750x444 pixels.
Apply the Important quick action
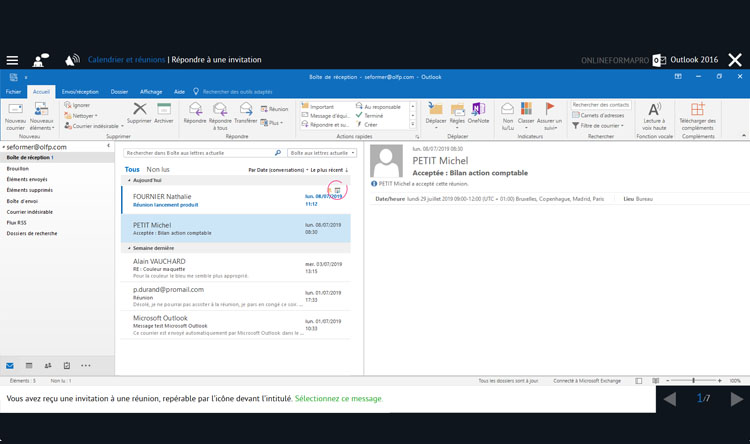click(x=318, y=106)
